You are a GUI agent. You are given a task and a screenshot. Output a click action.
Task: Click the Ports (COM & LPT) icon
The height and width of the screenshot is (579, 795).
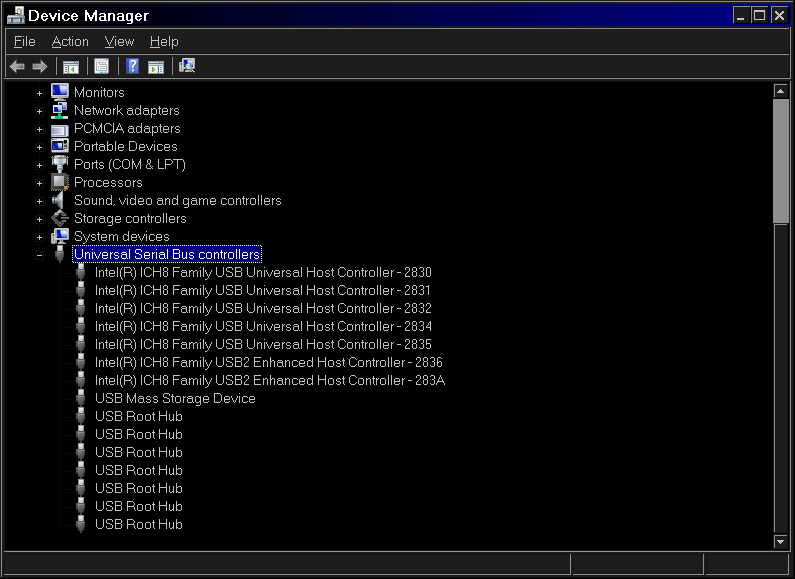[x=60, y=164]
